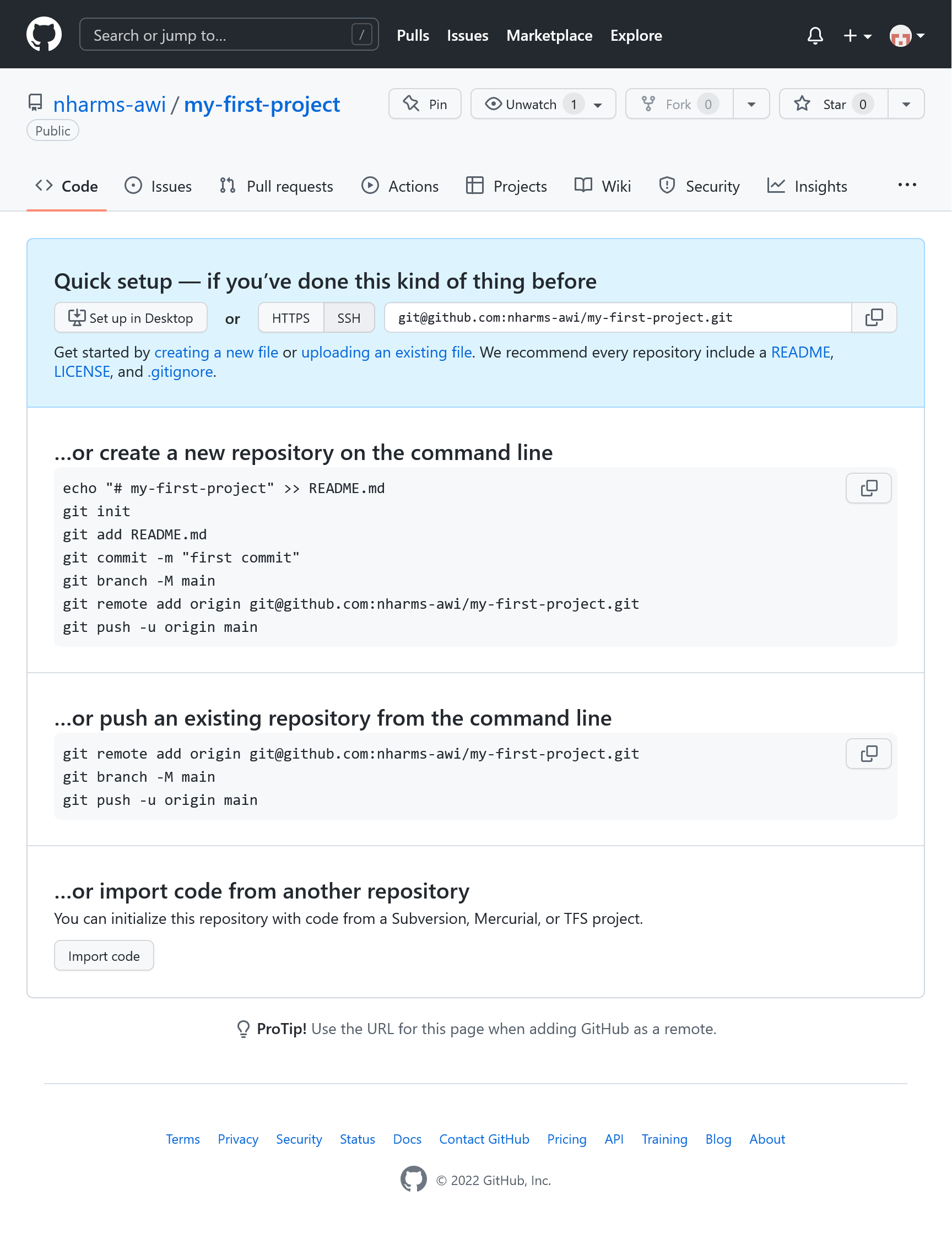Expand the Star lists caret
This screenshot has width=952, height=1255.
(x=907, y=104)
